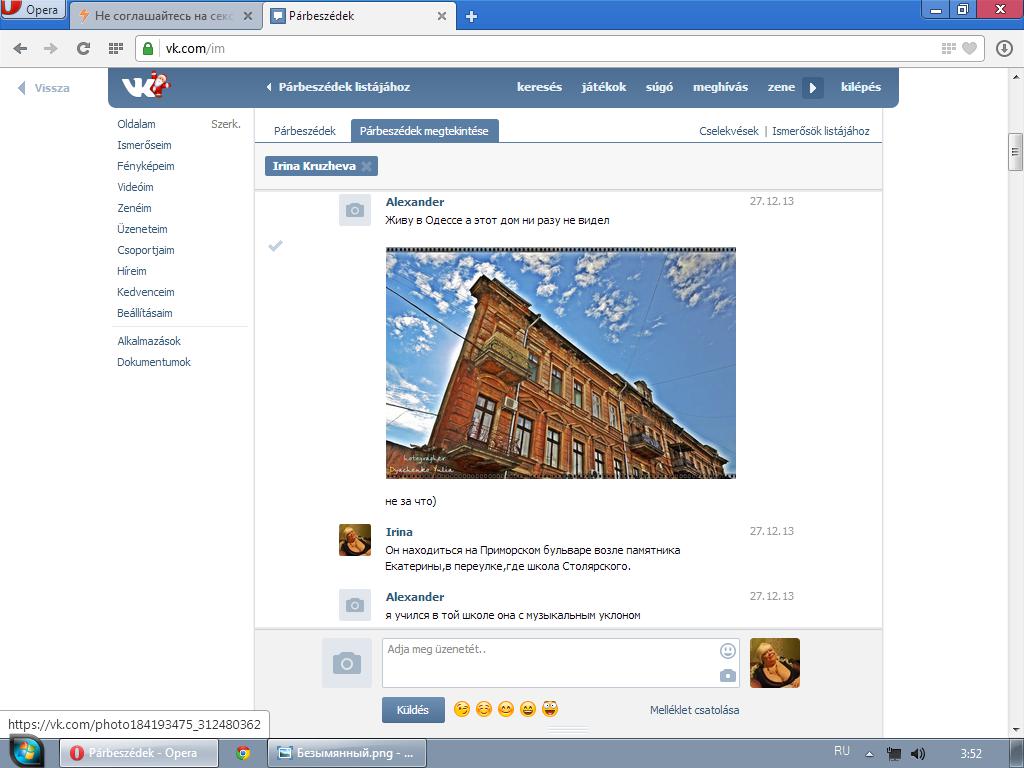Click the VK logo icon
Image resolution: width=1024 pixels, height=768 pixels.
coord(145,86)
